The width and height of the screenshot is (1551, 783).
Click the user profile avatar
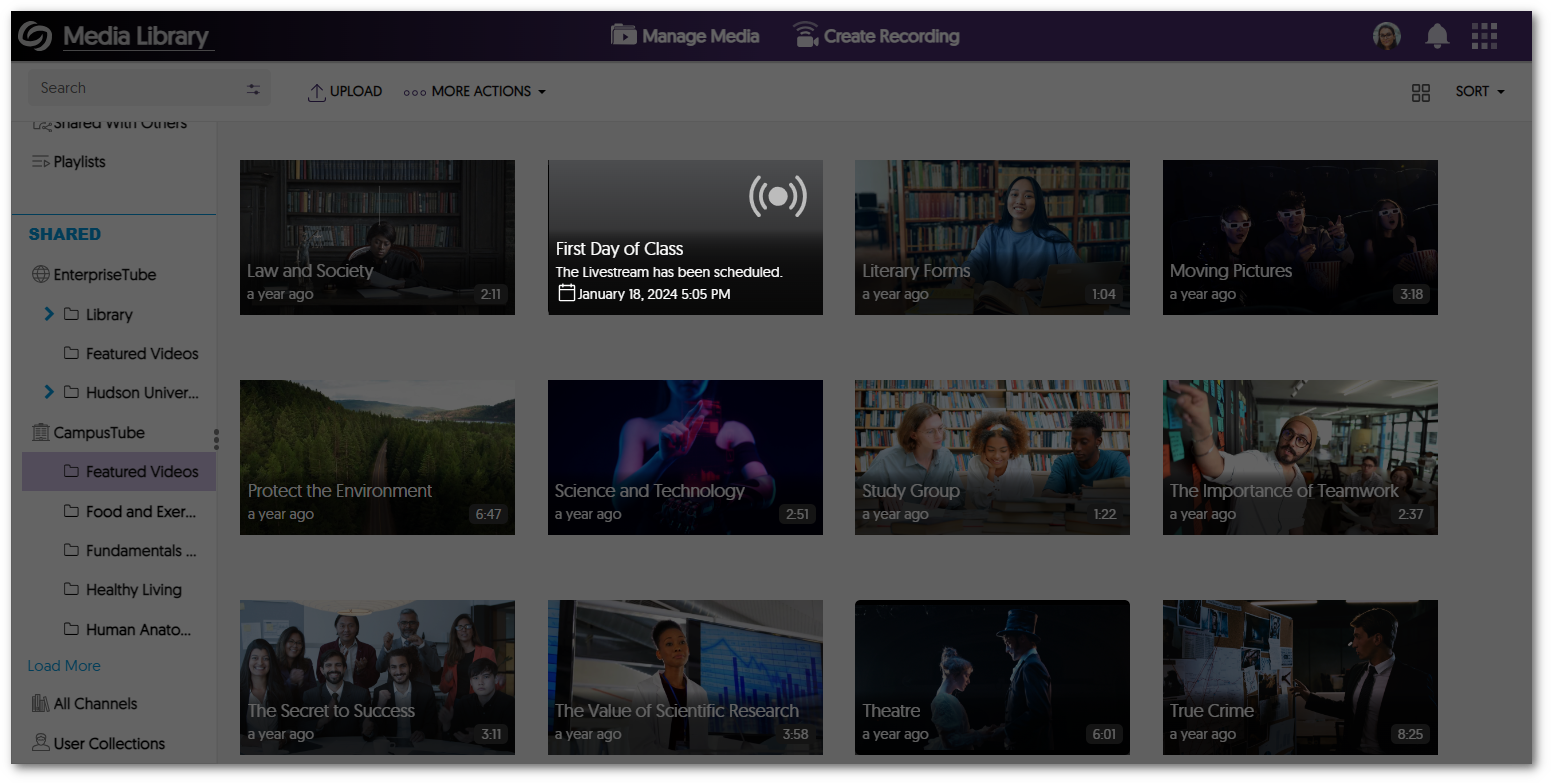(1386, 35)
